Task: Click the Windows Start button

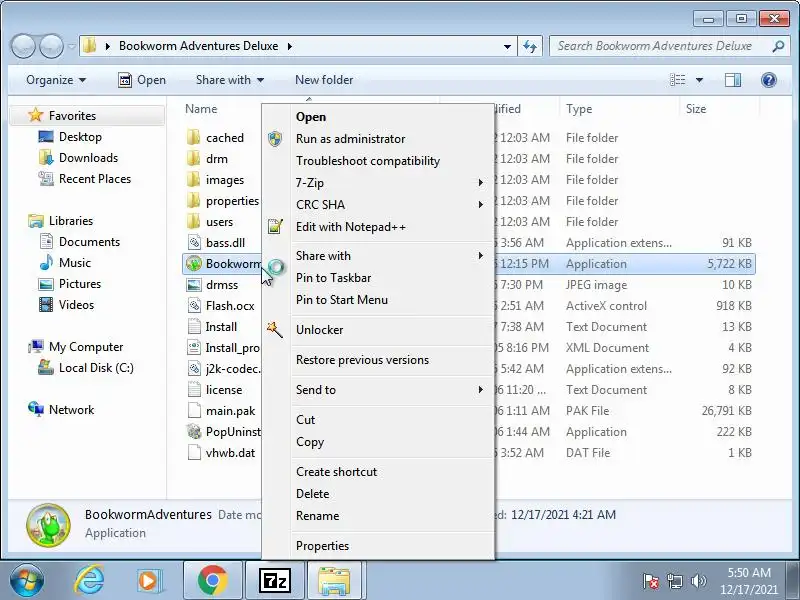Action: tap(27, 581)
